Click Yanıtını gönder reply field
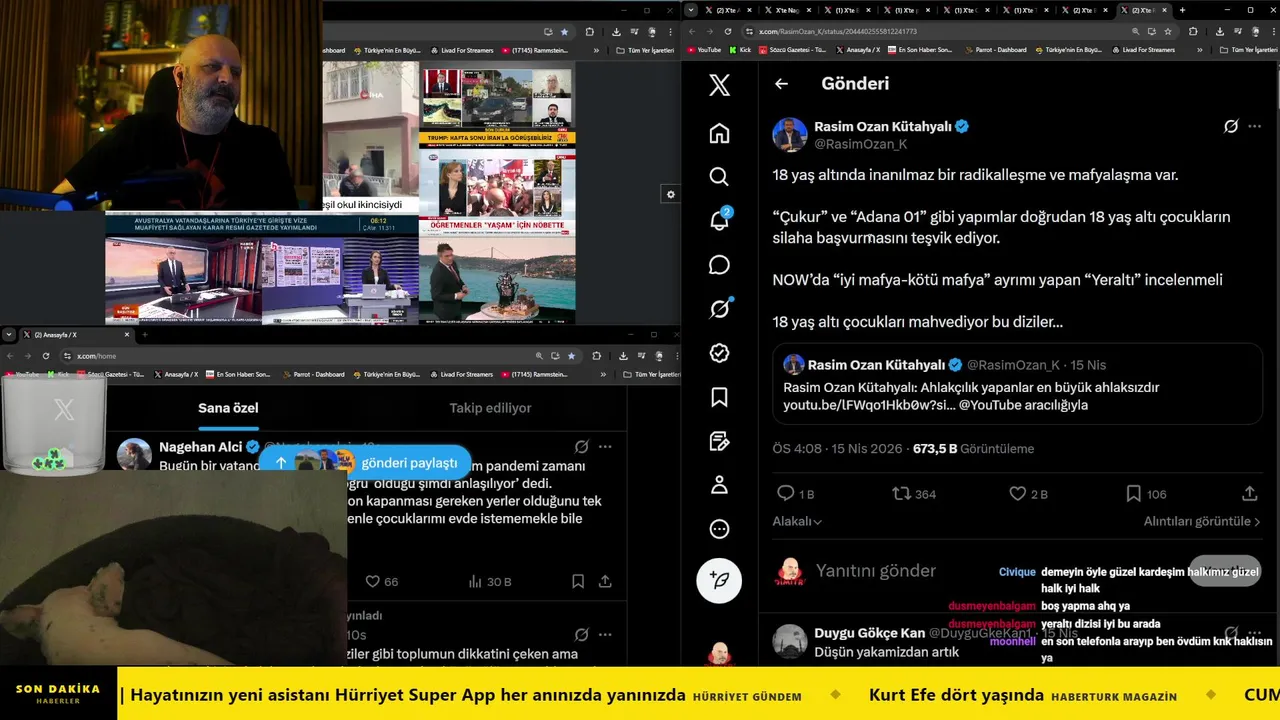The width and height of the screenshot is (1280, 720). click(876, 571)
